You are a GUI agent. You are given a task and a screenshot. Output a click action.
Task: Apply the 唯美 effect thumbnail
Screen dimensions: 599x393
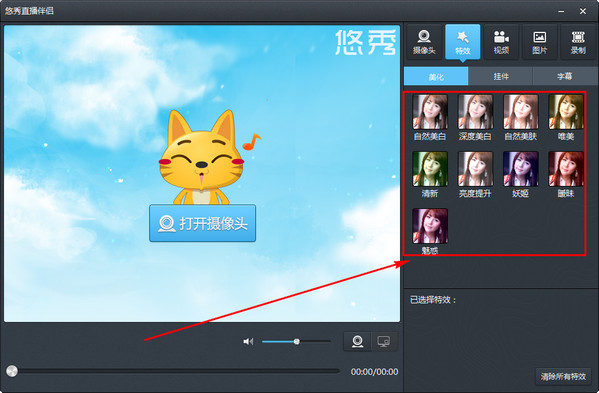pos(566,112)
